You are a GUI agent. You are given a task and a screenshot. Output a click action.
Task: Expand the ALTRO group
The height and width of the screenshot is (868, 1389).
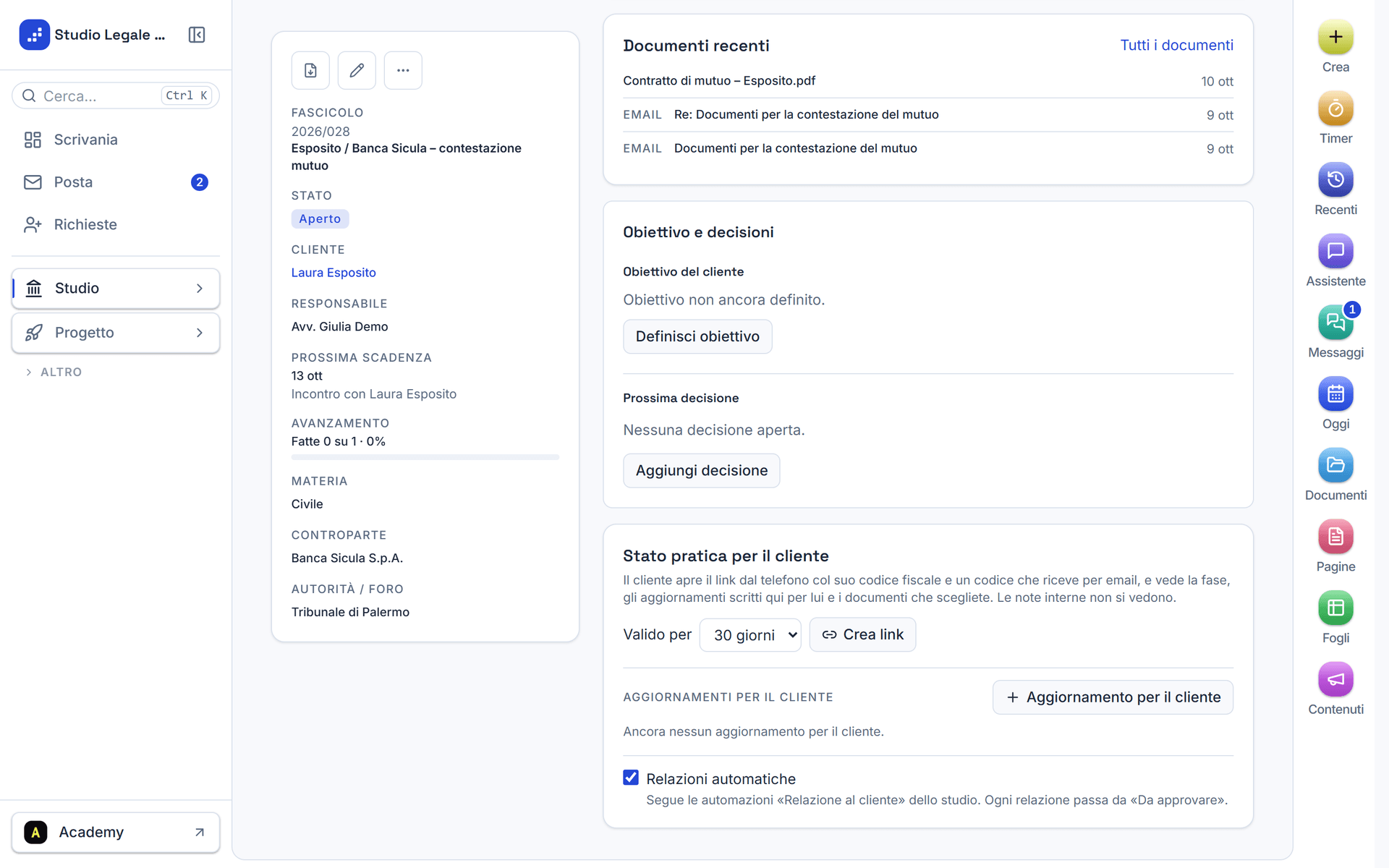coord(54,372)
